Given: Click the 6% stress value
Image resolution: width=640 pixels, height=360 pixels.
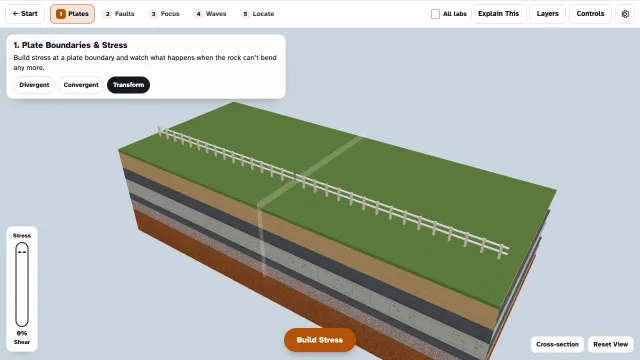Looking at the screenshot, I should (22, 333).
